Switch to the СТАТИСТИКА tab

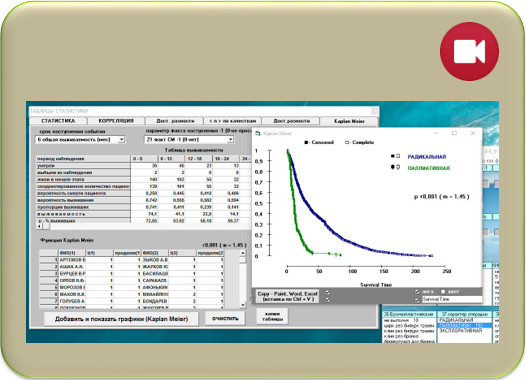pos(58,121)
